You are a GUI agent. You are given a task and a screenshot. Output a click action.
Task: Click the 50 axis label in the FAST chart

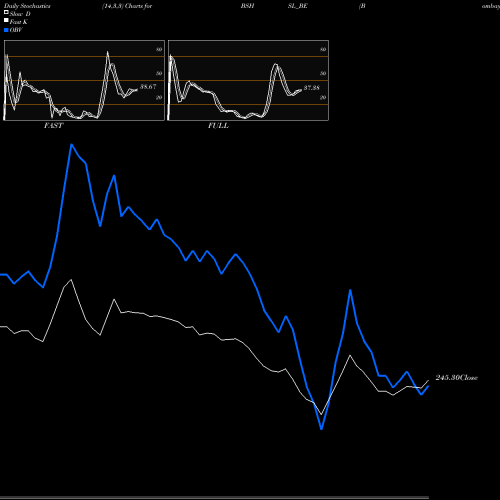click(159, 73)
